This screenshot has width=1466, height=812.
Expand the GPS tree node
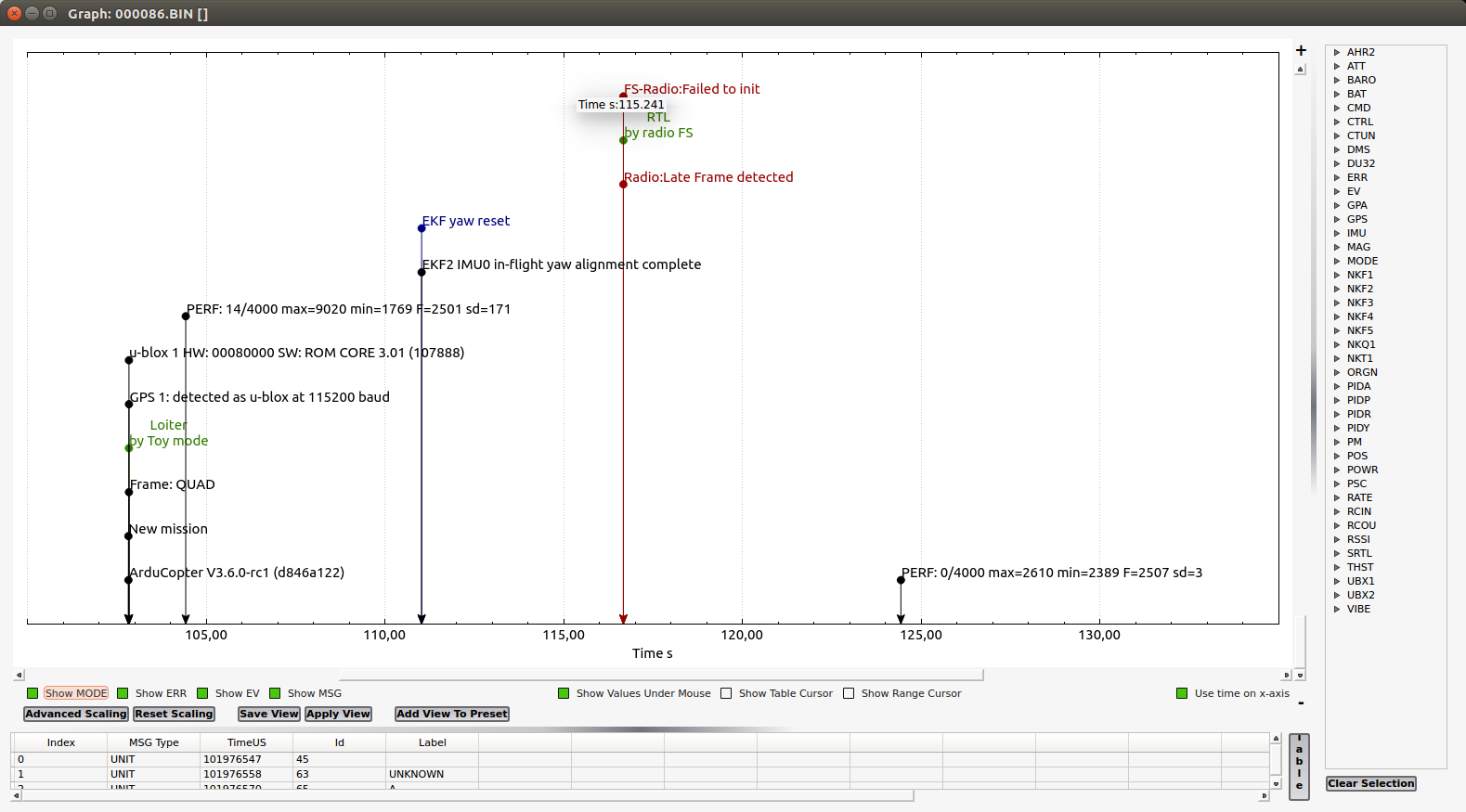coord(1337,219)
